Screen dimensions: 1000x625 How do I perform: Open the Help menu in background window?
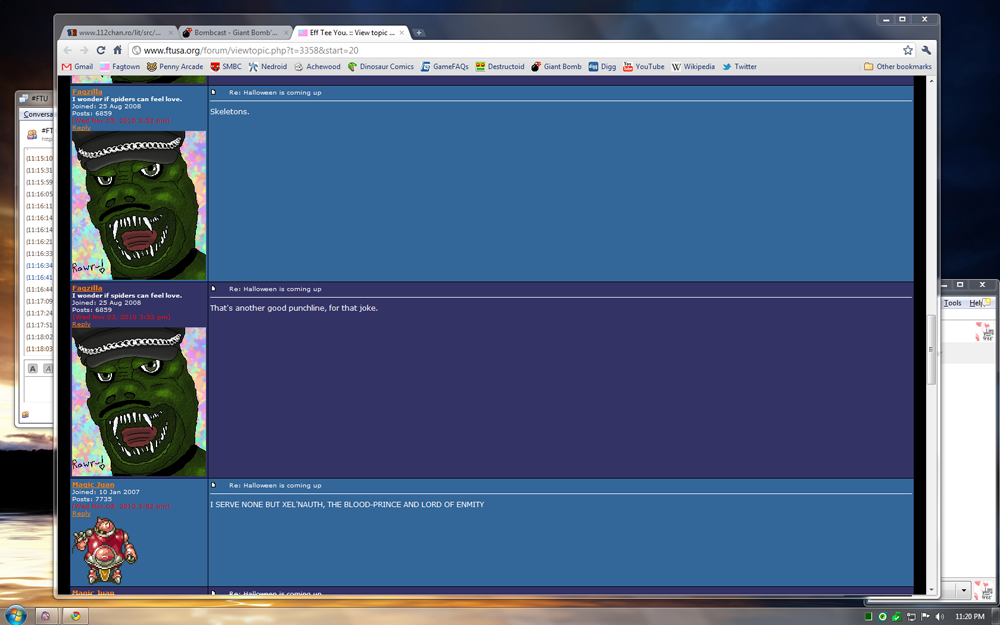tap(976, 303)
